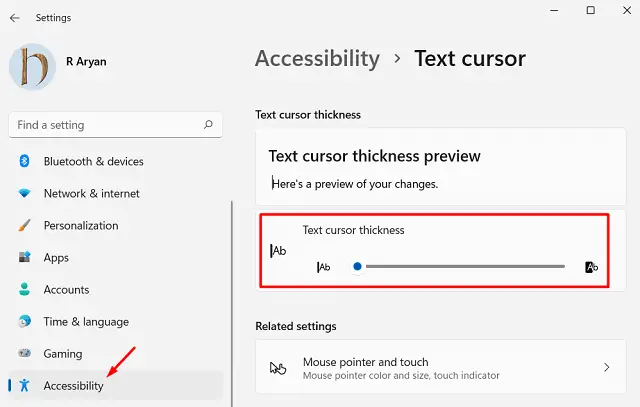Click the mouse pointer and hand icon
The width and height of the screenshot is (640, 407).
278,368
